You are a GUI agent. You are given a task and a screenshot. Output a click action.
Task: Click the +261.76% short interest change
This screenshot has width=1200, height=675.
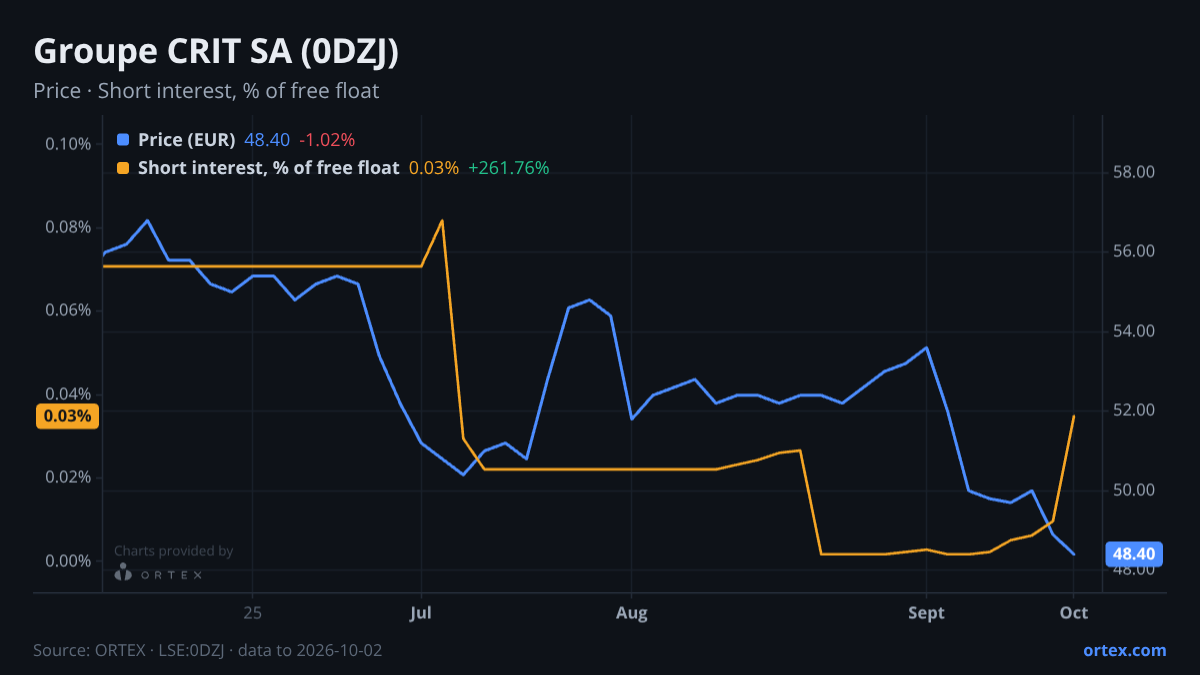[508, 168]
